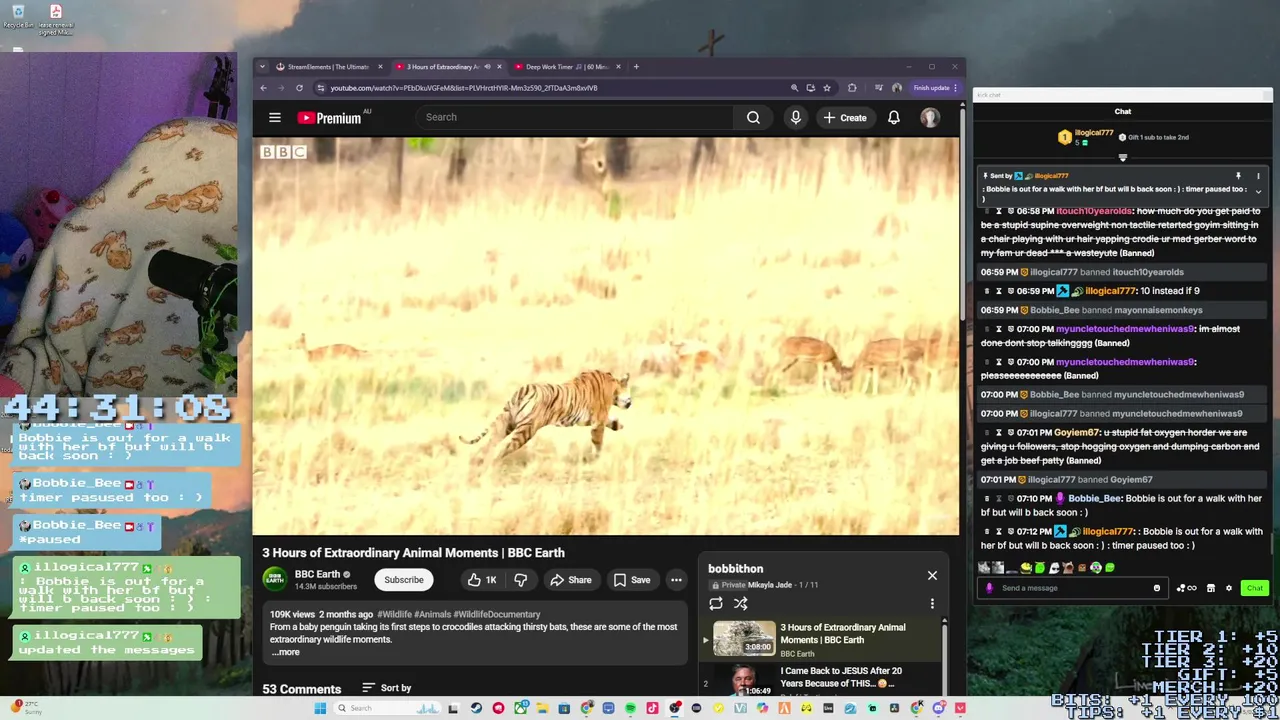Open the Recycle Bin desktop icon
The width and height of the screenshot is (1280, 720).
point(18,17)
